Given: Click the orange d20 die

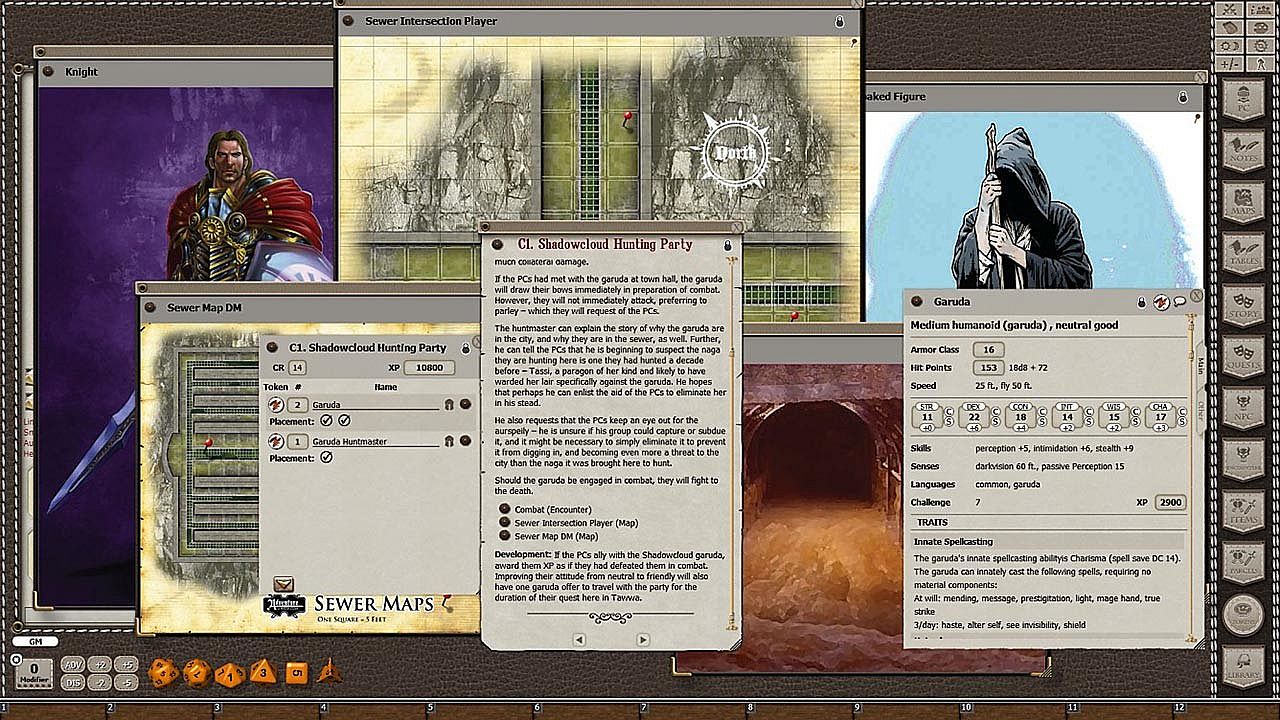Looking at the screenshot, I should click(162, 673).
